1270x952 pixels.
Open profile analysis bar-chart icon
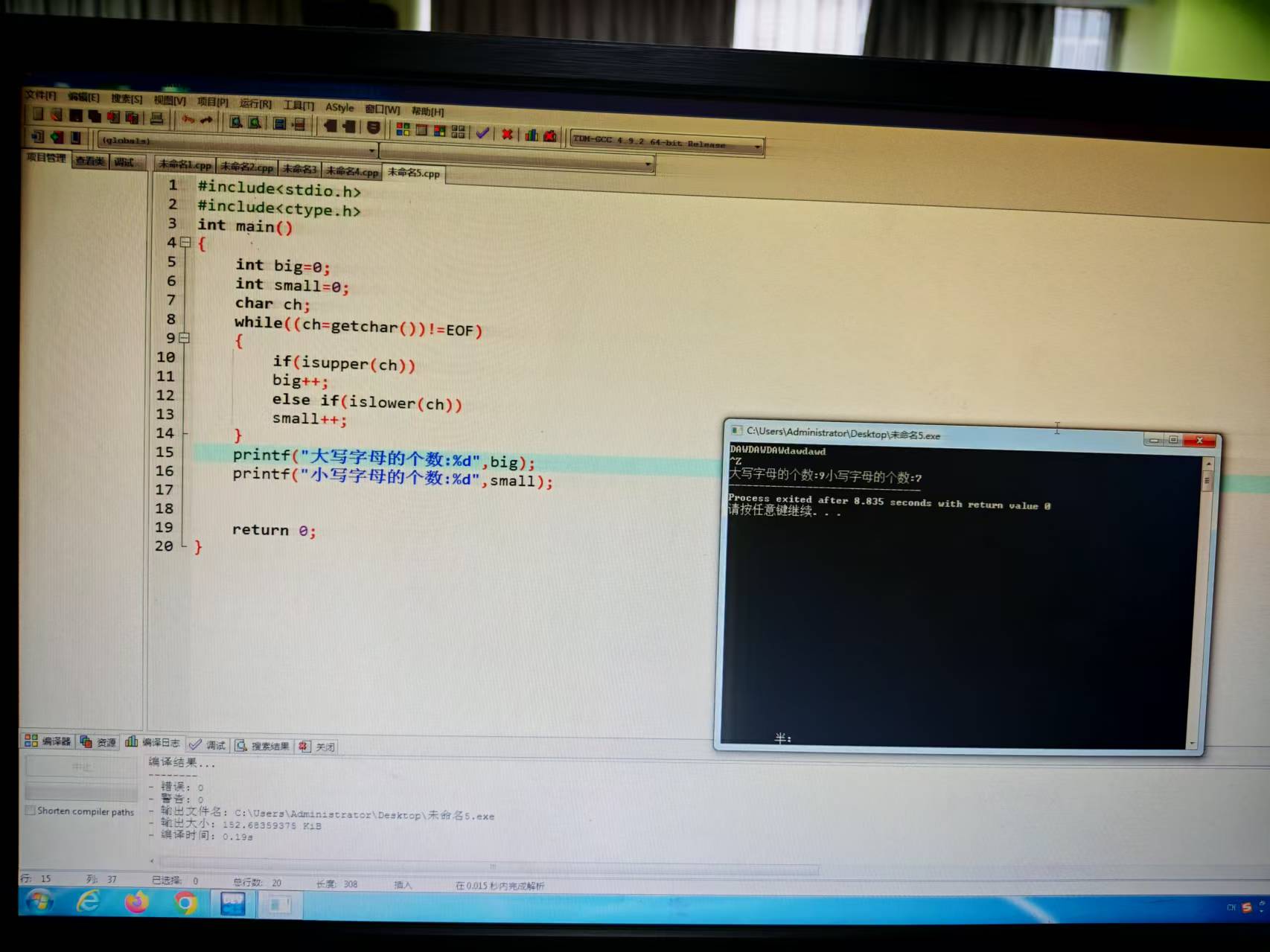(x=532, y=135)
